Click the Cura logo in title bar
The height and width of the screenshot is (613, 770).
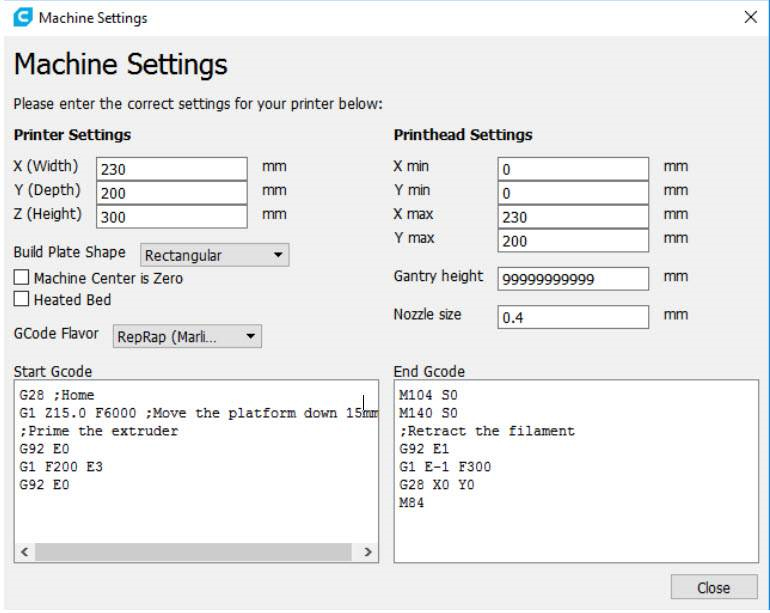pos(22,17)
